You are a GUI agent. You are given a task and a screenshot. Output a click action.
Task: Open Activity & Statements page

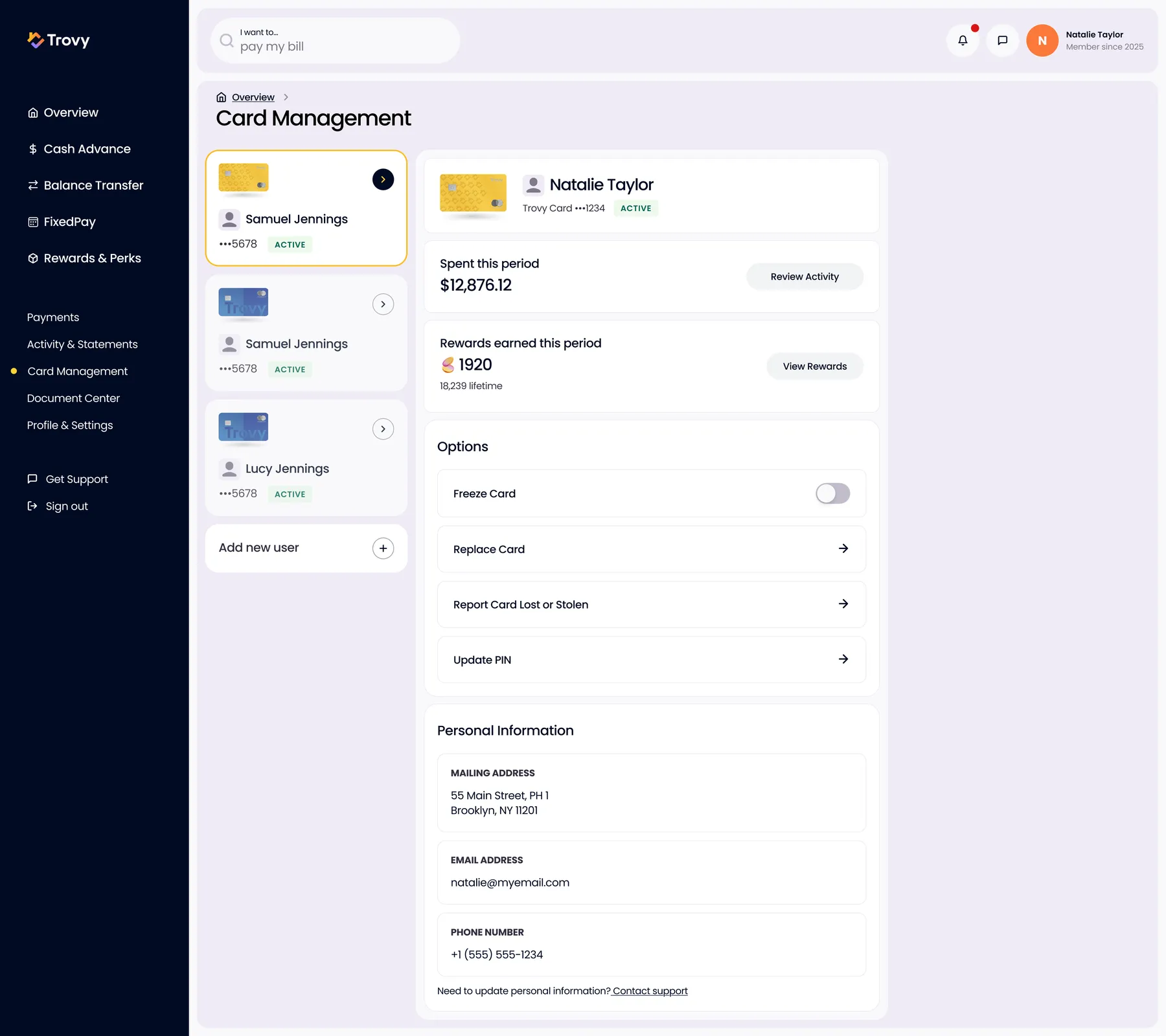coord(82,344)
